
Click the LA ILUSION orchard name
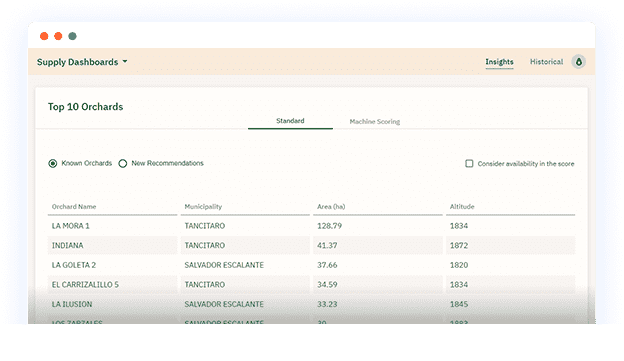click(x=72, y=304)
